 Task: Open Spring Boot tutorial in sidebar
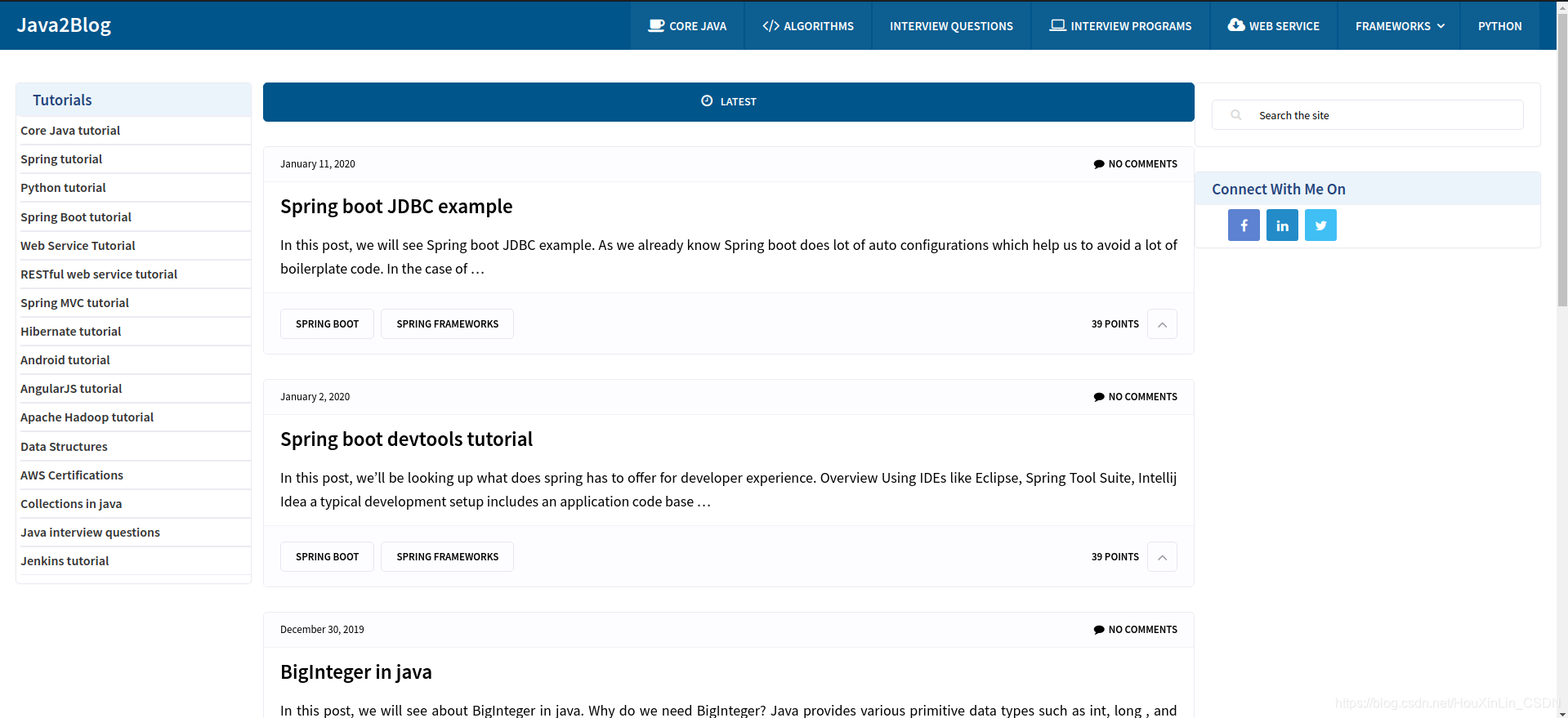click(x=76, y=217)
